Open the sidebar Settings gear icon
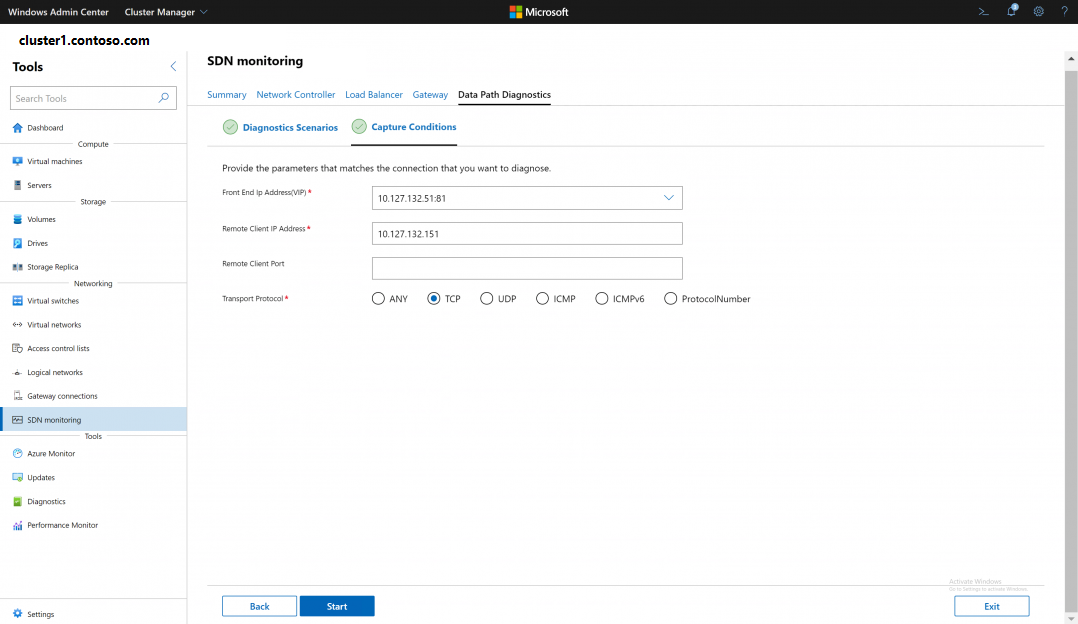The height and width of the screenshot is (624, 1078). tap(17, 614)
